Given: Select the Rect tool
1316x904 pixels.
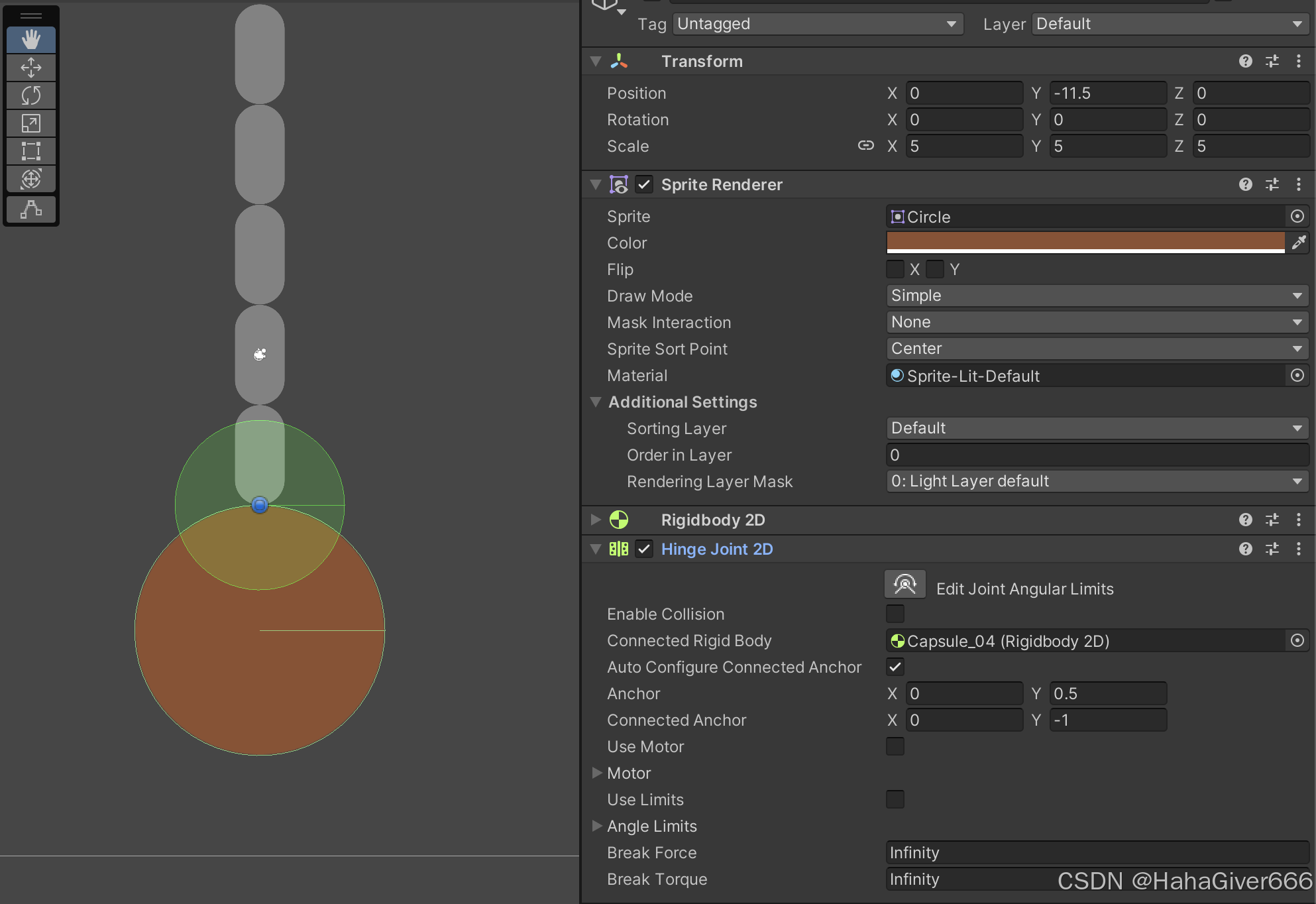Looking at the screenshot, I should [x=30, y=151].
